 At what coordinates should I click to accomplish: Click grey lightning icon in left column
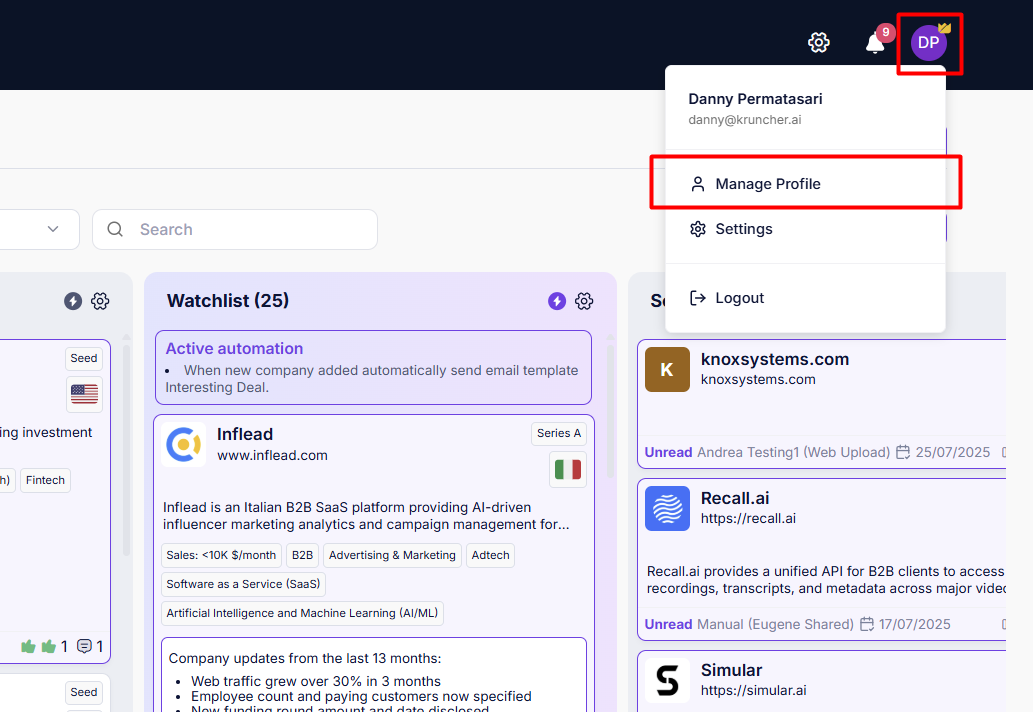(x=72, y=301)
